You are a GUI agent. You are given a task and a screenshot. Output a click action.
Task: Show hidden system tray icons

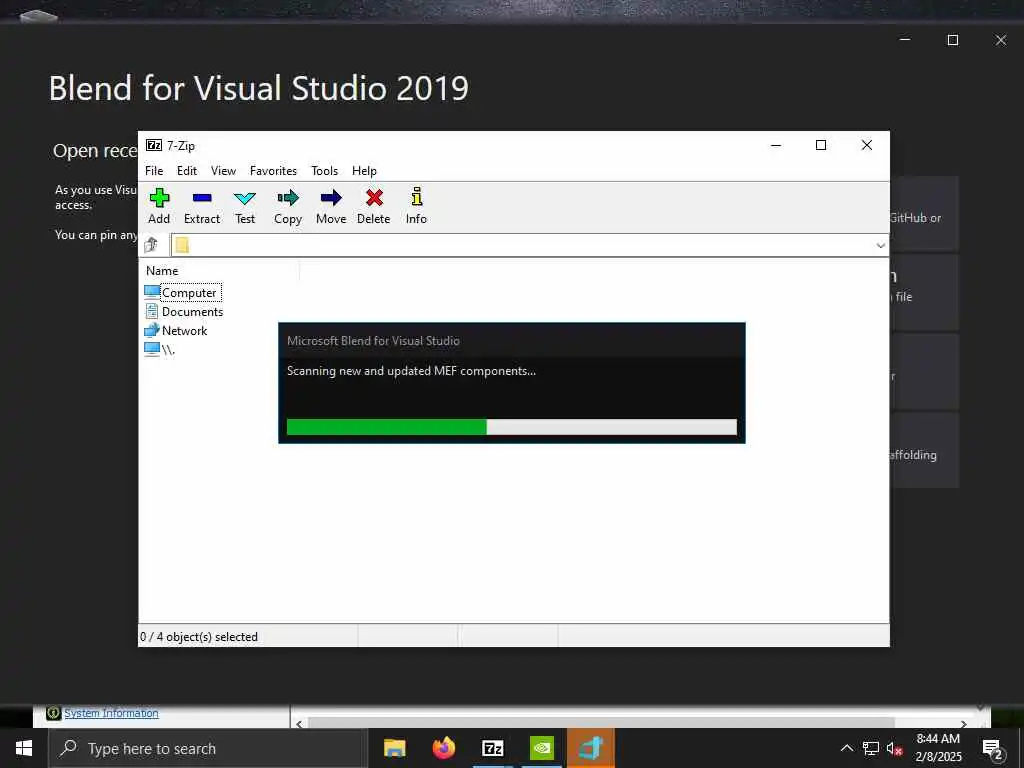846,748
